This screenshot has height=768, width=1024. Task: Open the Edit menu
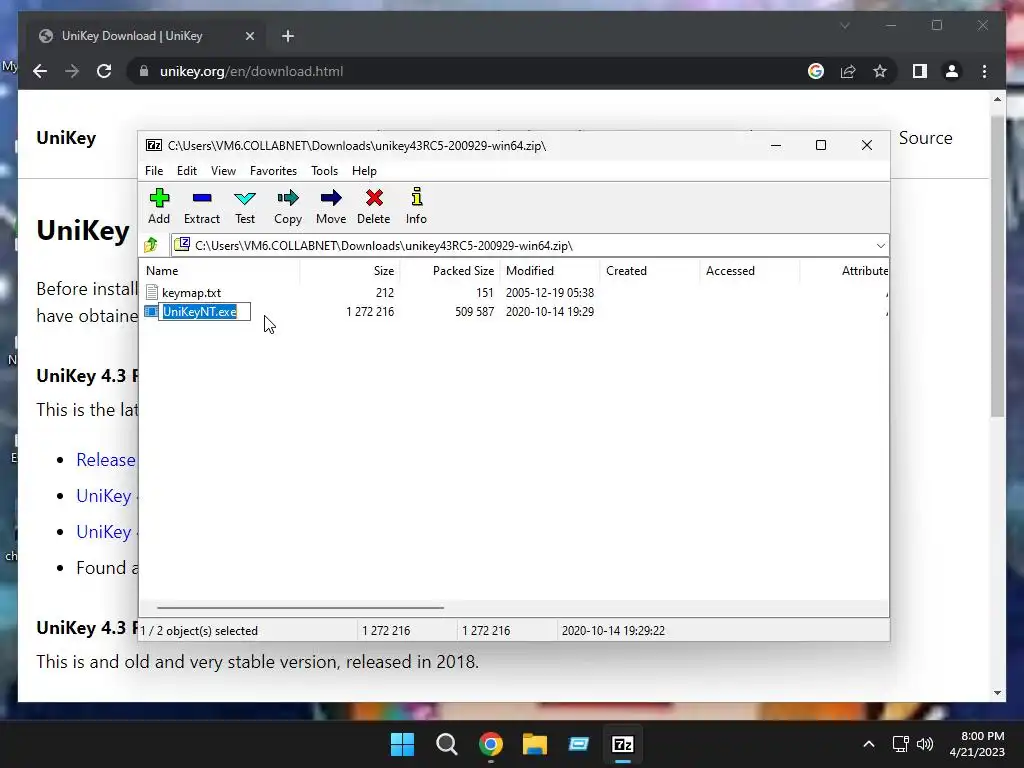click(187, 170)
